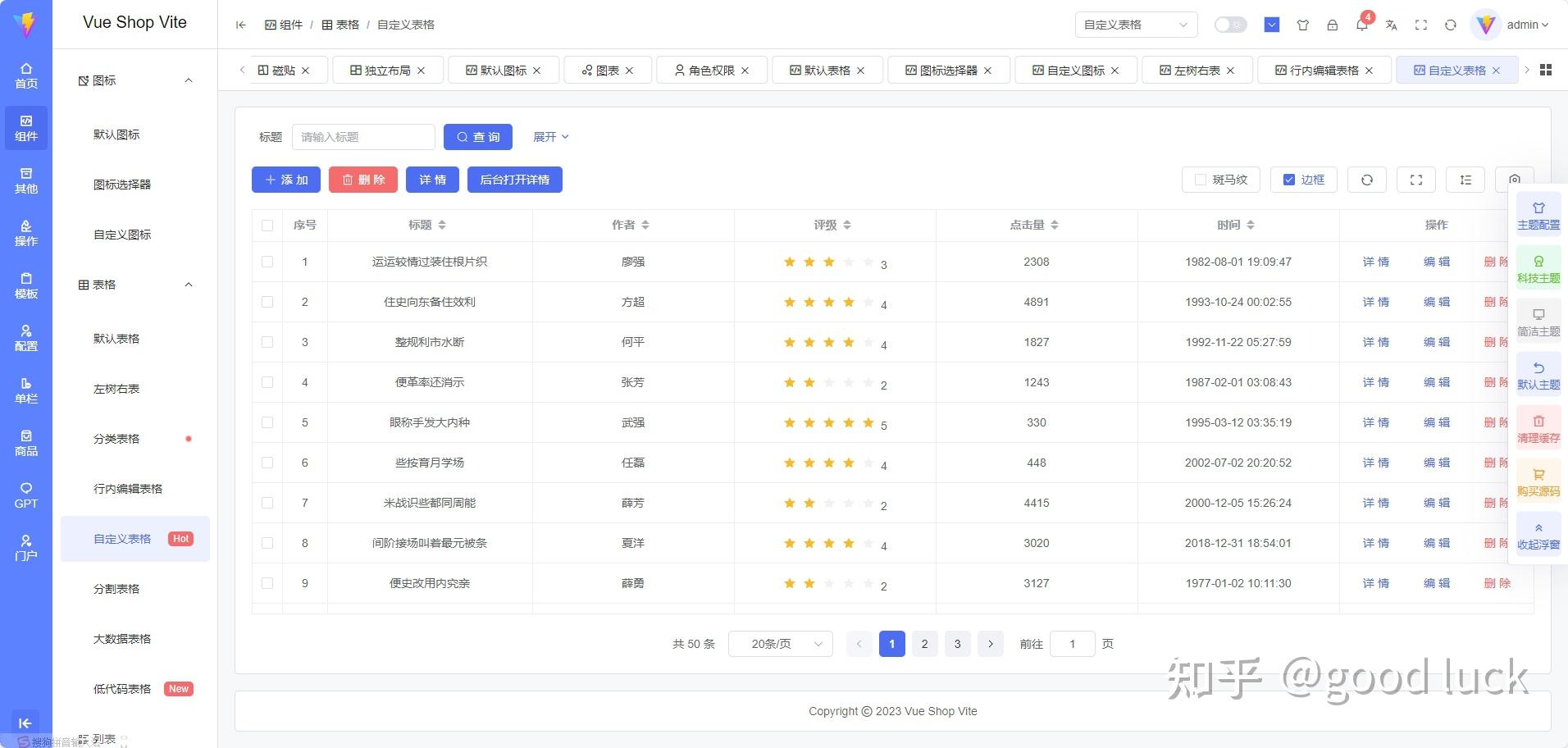1568x748 pixels.
Task: Focus the 标题 search input field
Action: tap(363, 137)
